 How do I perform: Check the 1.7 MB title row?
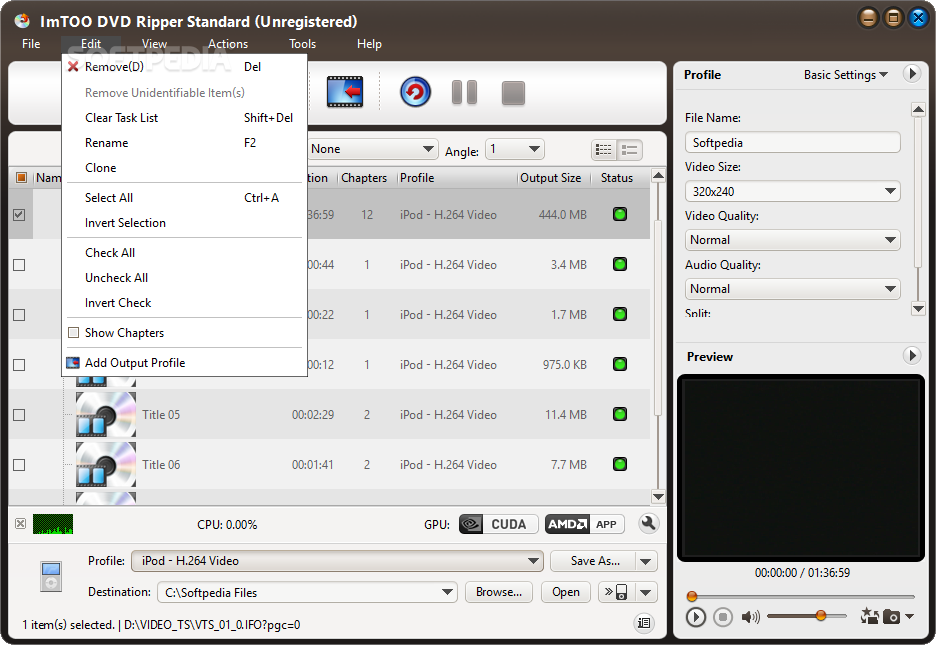pos(19,314)
